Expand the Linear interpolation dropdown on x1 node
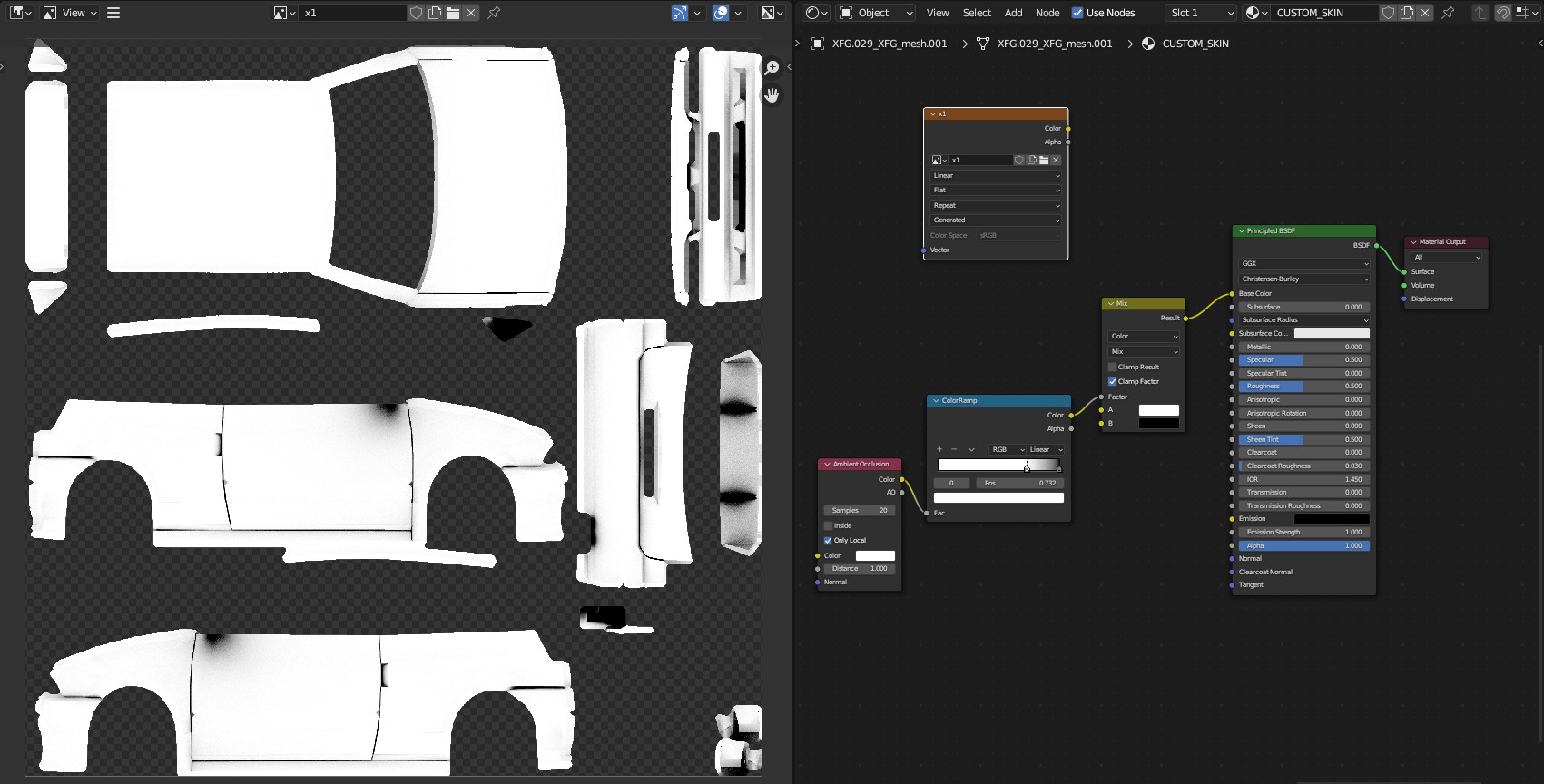The image size is (1544, 784). pos(996,175)
